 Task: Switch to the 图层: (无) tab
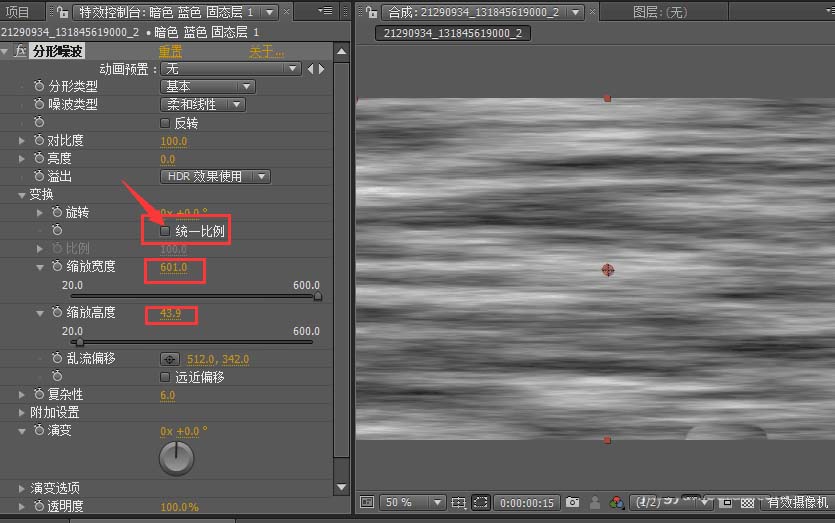pyautogui.click(x=660, y=12)
